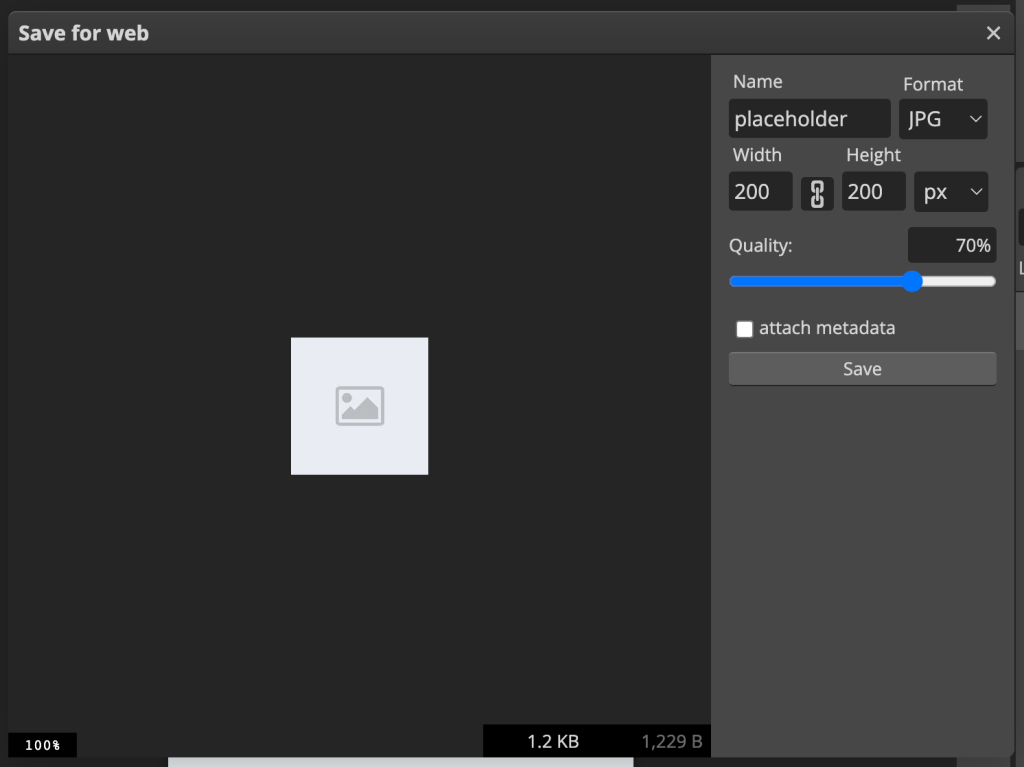The height and width of the screenshot is (767, 1024).
Task: Click the chain link constrain-proportions icon
Action: pyautogui.click(x=817, y=193)
